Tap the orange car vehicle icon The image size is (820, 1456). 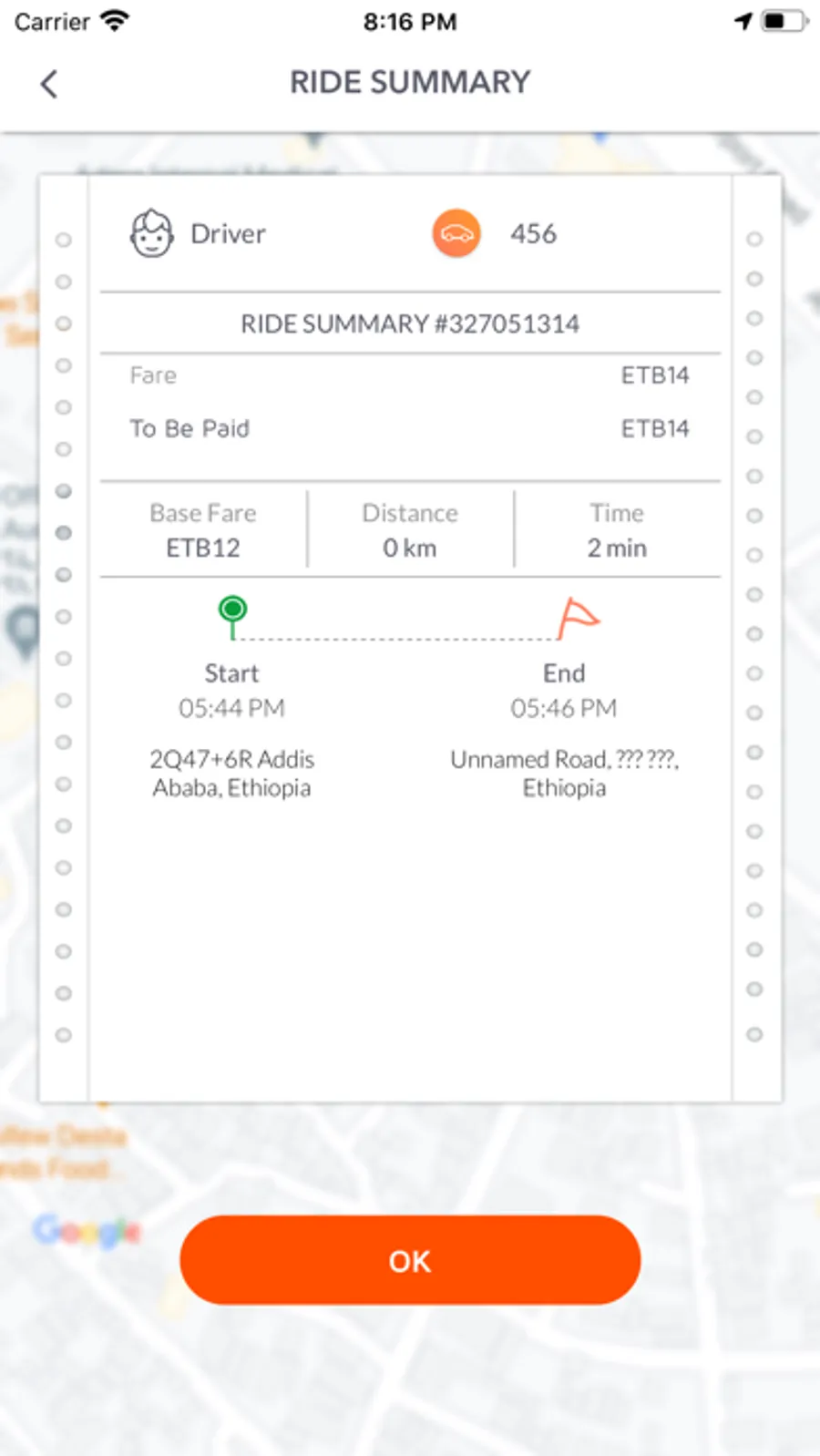pos(456,233)
